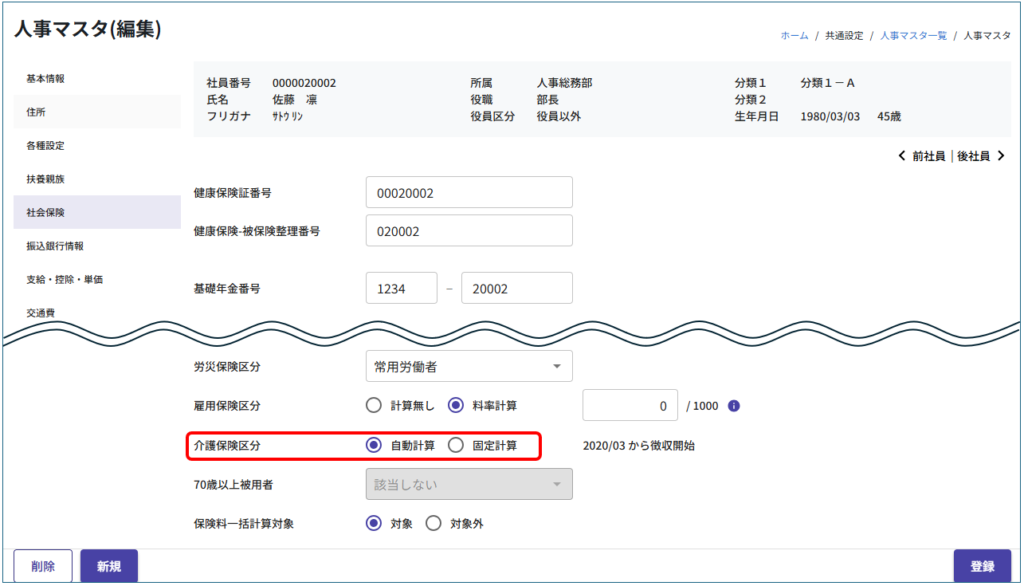Open the 70歳以上被用者 dropdown
Viewport: 1024px width, 586px height.
coord(469,484)
